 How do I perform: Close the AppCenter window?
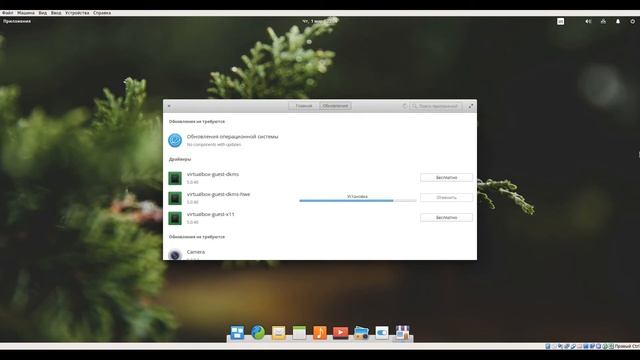click(x=169, y=106)
